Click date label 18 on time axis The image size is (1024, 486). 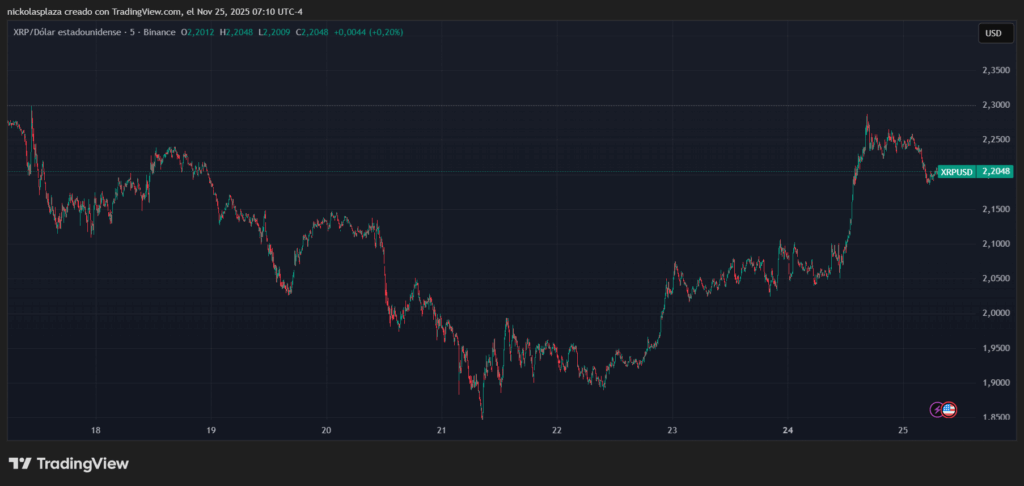tap(96, 431)
